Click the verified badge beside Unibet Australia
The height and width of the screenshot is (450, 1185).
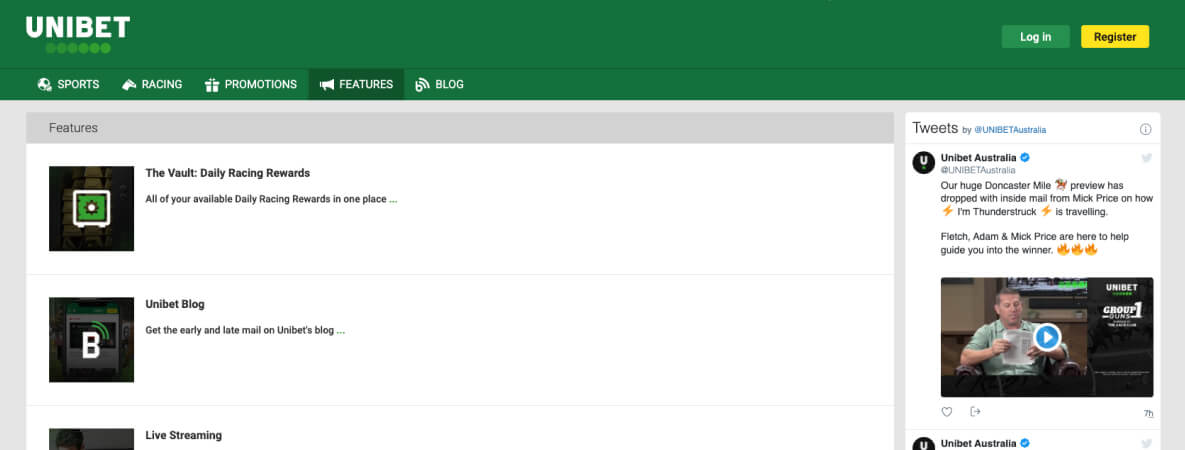click(1026, 157)
